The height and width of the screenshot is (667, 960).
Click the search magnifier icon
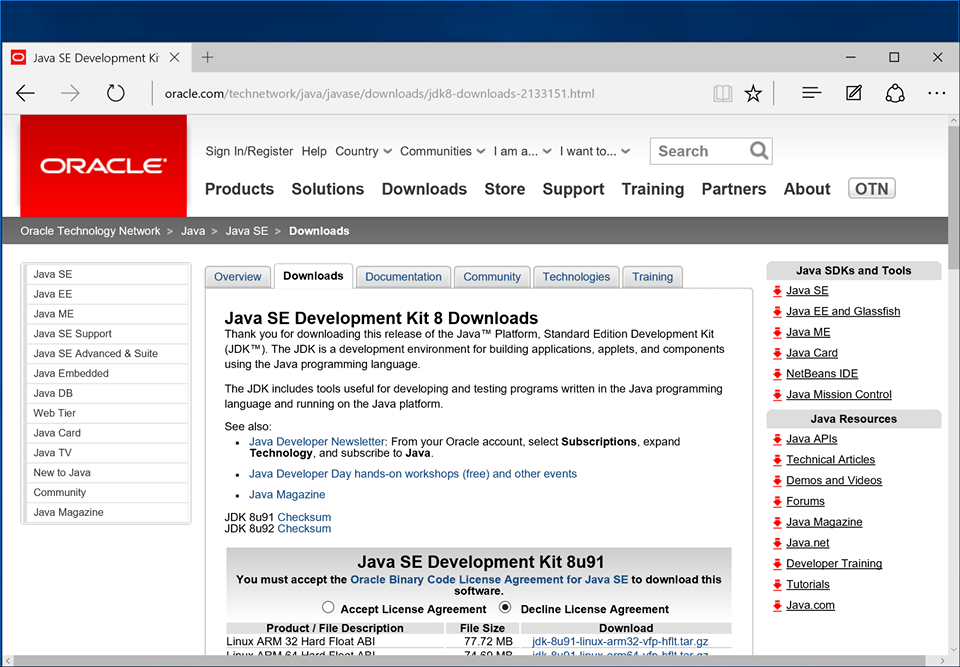759,151
